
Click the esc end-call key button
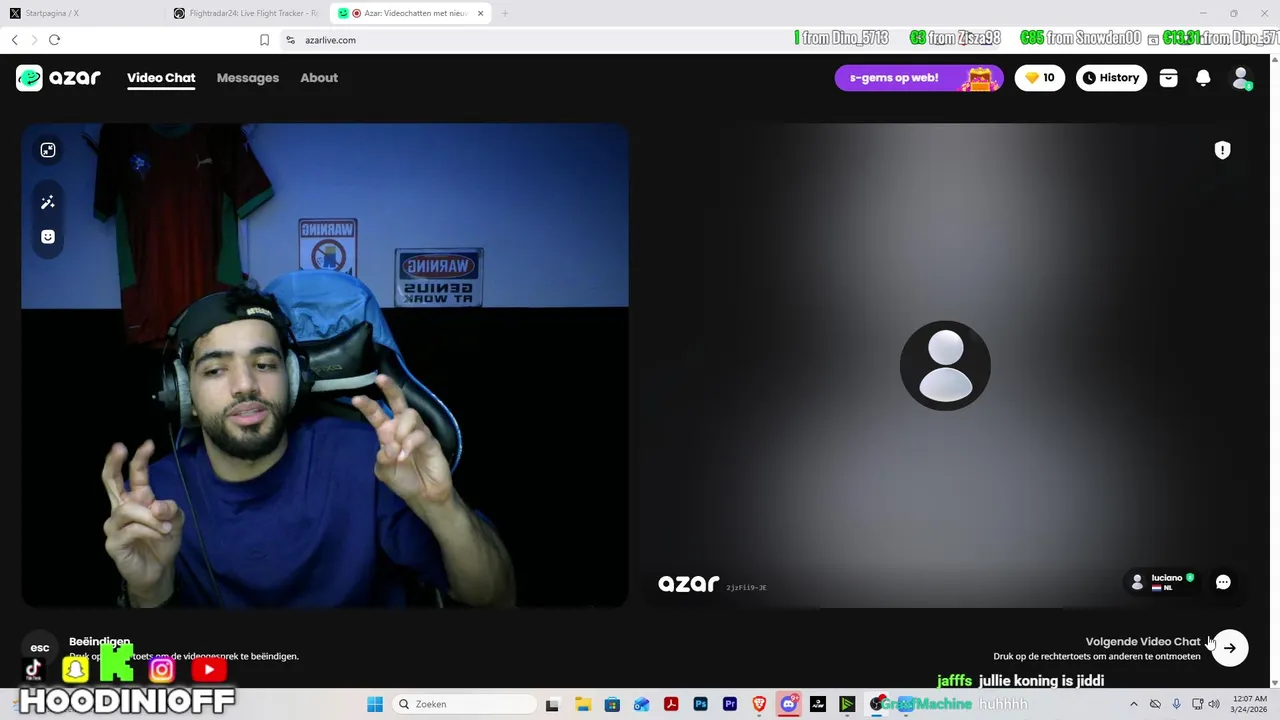[40, 648]
